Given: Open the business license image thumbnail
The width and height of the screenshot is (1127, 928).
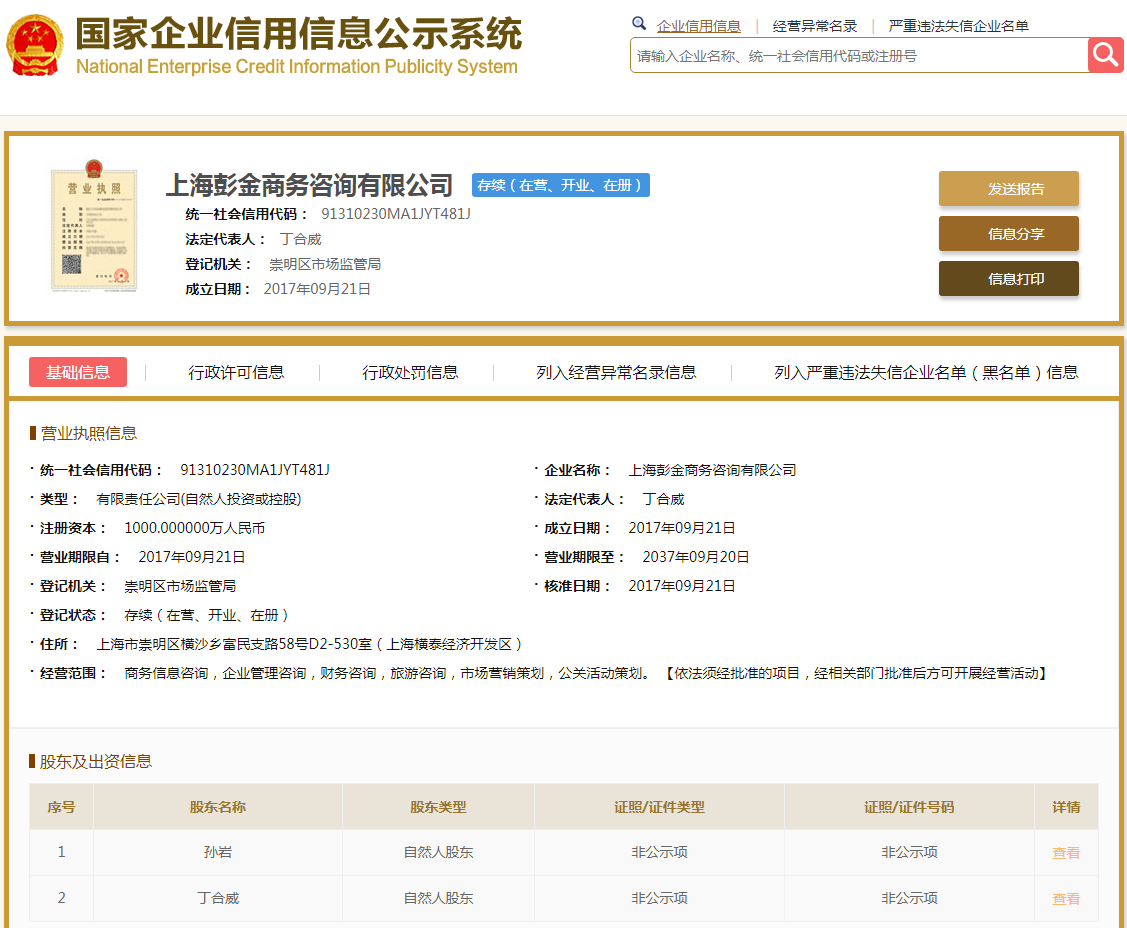Looking at the screenshot, I should pos(93,228).
